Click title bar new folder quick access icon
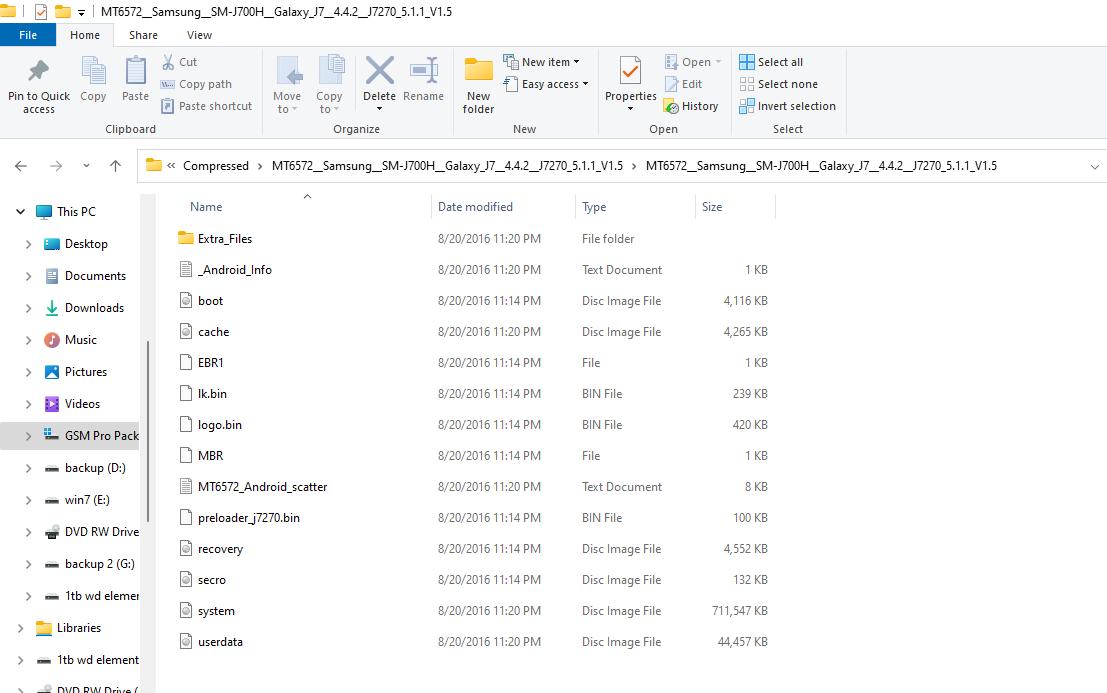This screenshot has height=693, width=1107. (x=63, y=11)
